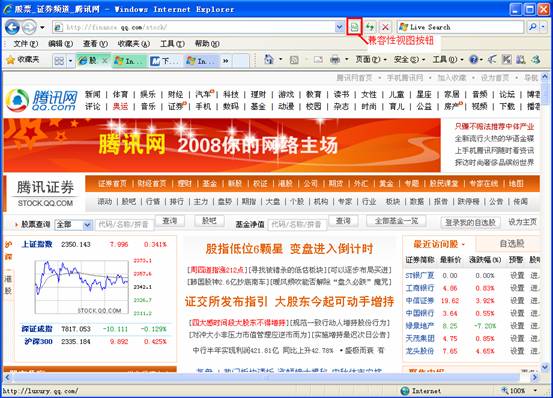Click the Read Mail envelope icon
The width and height of the screenshot is (553, 398).
pyautogui.click(x=318, y=60)
